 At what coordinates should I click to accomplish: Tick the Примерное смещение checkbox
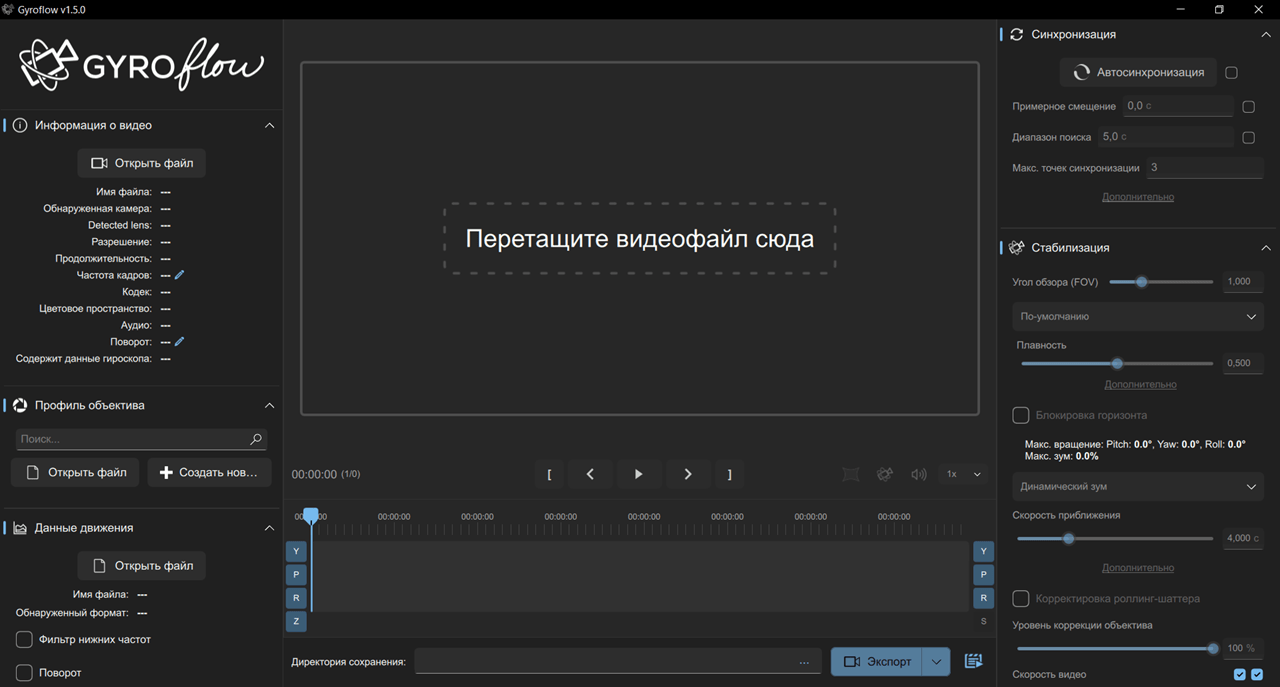pos(1248,106)
